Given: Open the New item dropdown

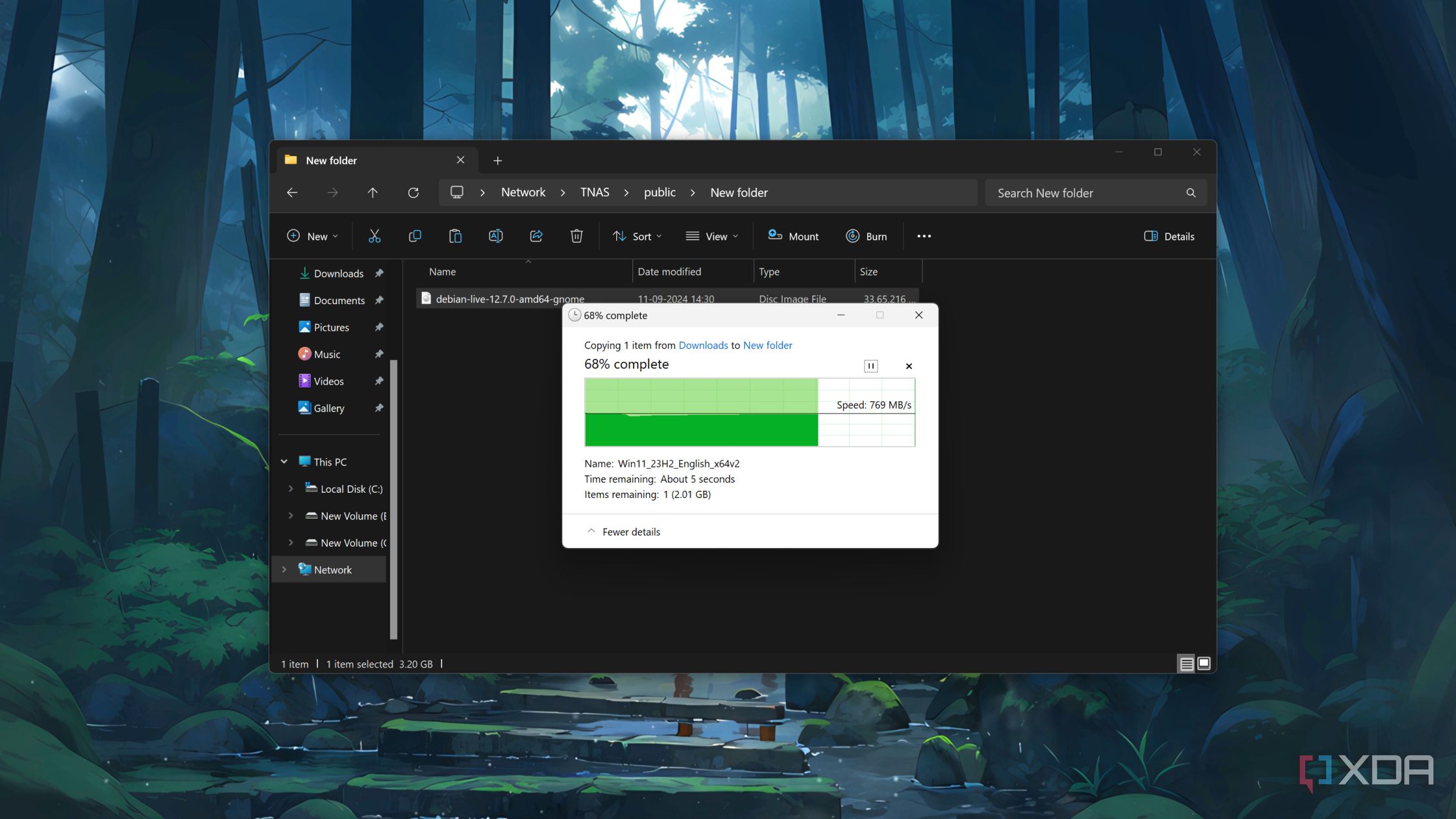Looking at the screenshot, I should (313, 236).
